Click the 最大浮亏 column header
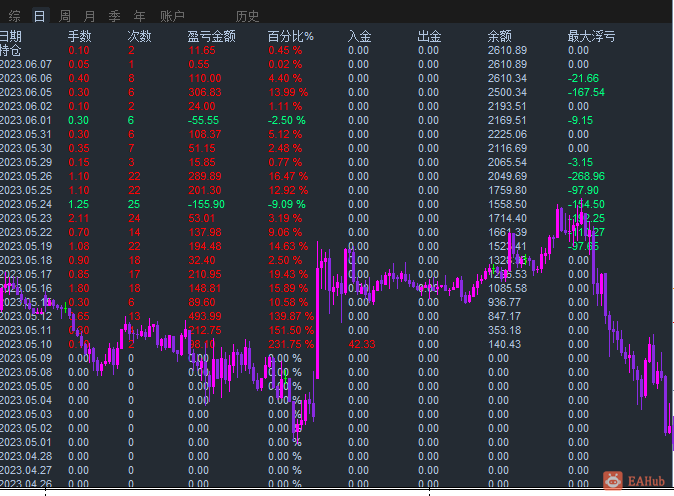Image resolution: width=674 pixels, height=496 pixels. 587,36
